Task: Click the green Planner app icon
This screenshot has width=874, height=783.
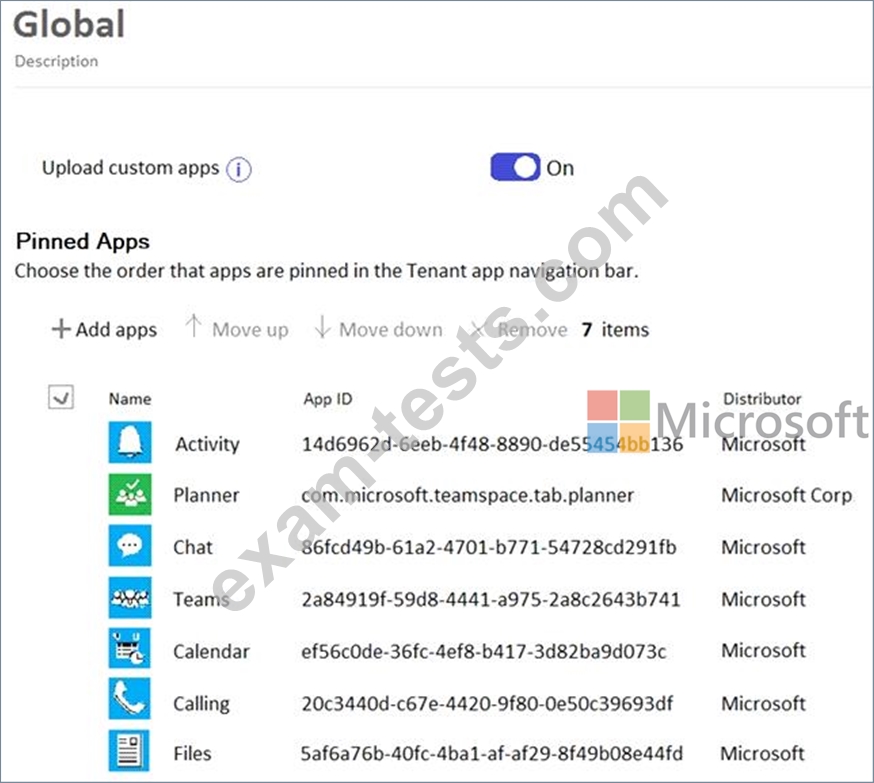Action: [x=130, y=495]
